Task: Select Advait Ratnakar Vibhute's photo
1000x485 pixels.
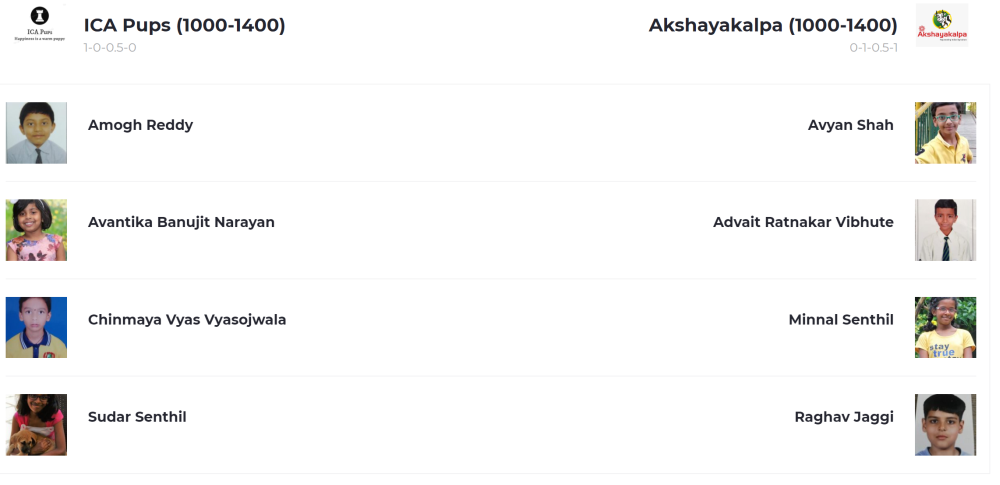Action: point(945,230)
